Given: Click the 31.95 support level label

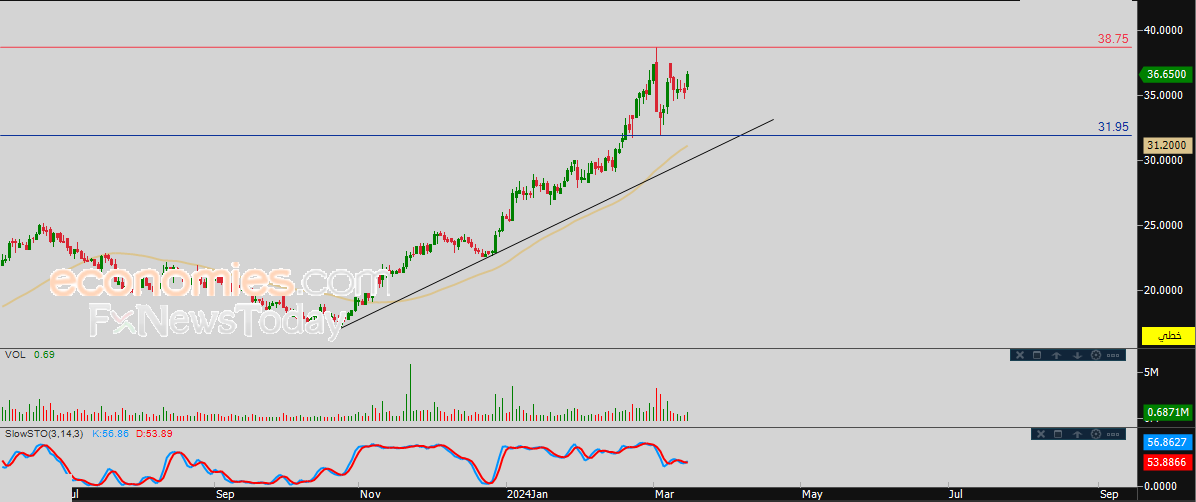Looking at the screenshot, I should click(1113, 127).
